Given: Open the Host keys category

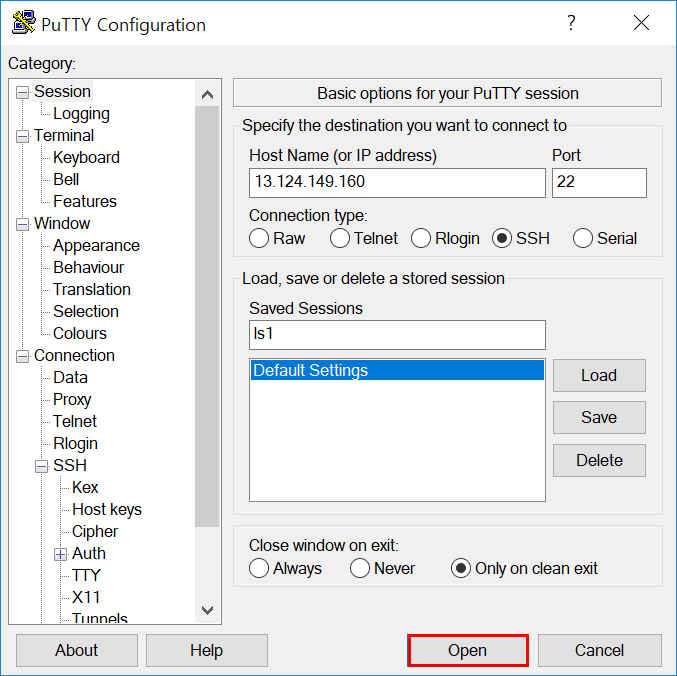Looking at the screenshot, I should (107, 510).
